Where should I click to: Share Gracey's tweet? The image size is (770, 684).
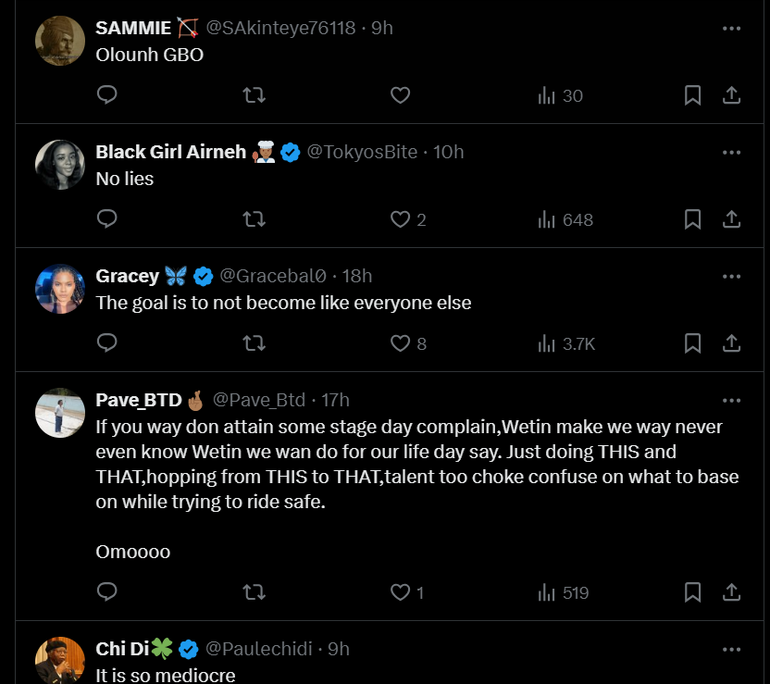point(731,343)
